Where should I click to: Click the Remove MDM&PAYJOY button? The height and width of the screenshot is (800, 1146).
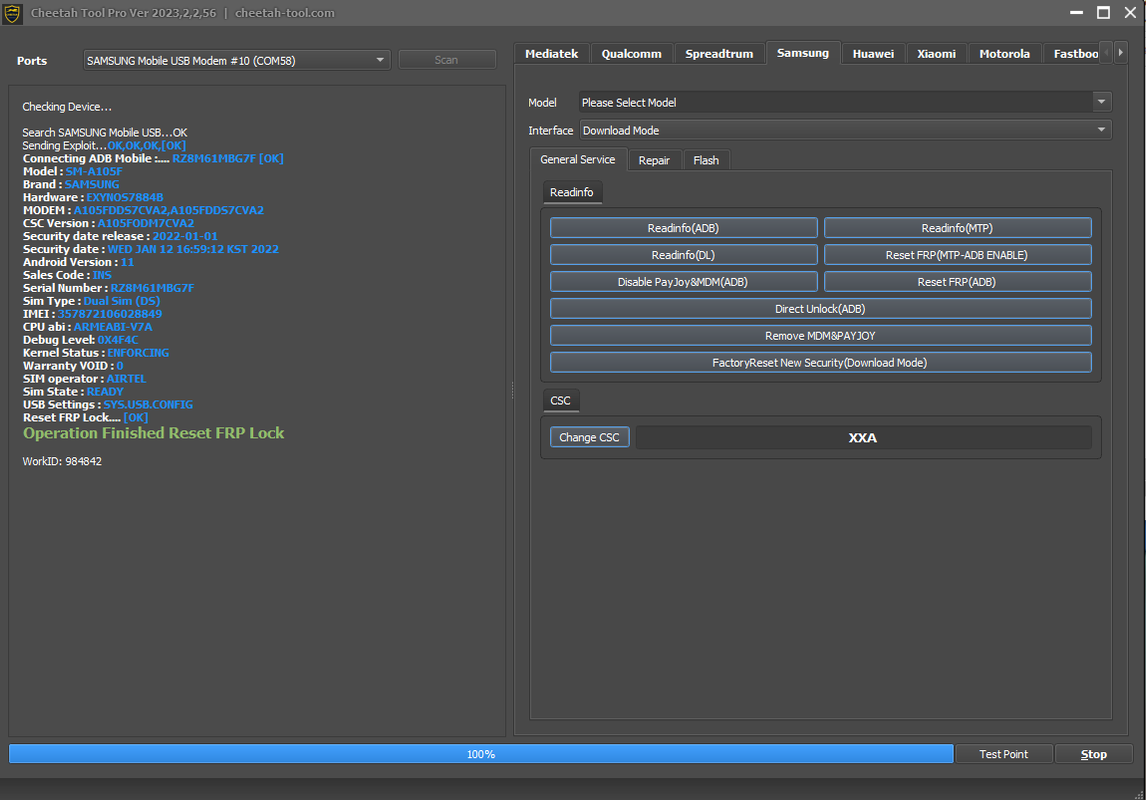click(821, 336)
